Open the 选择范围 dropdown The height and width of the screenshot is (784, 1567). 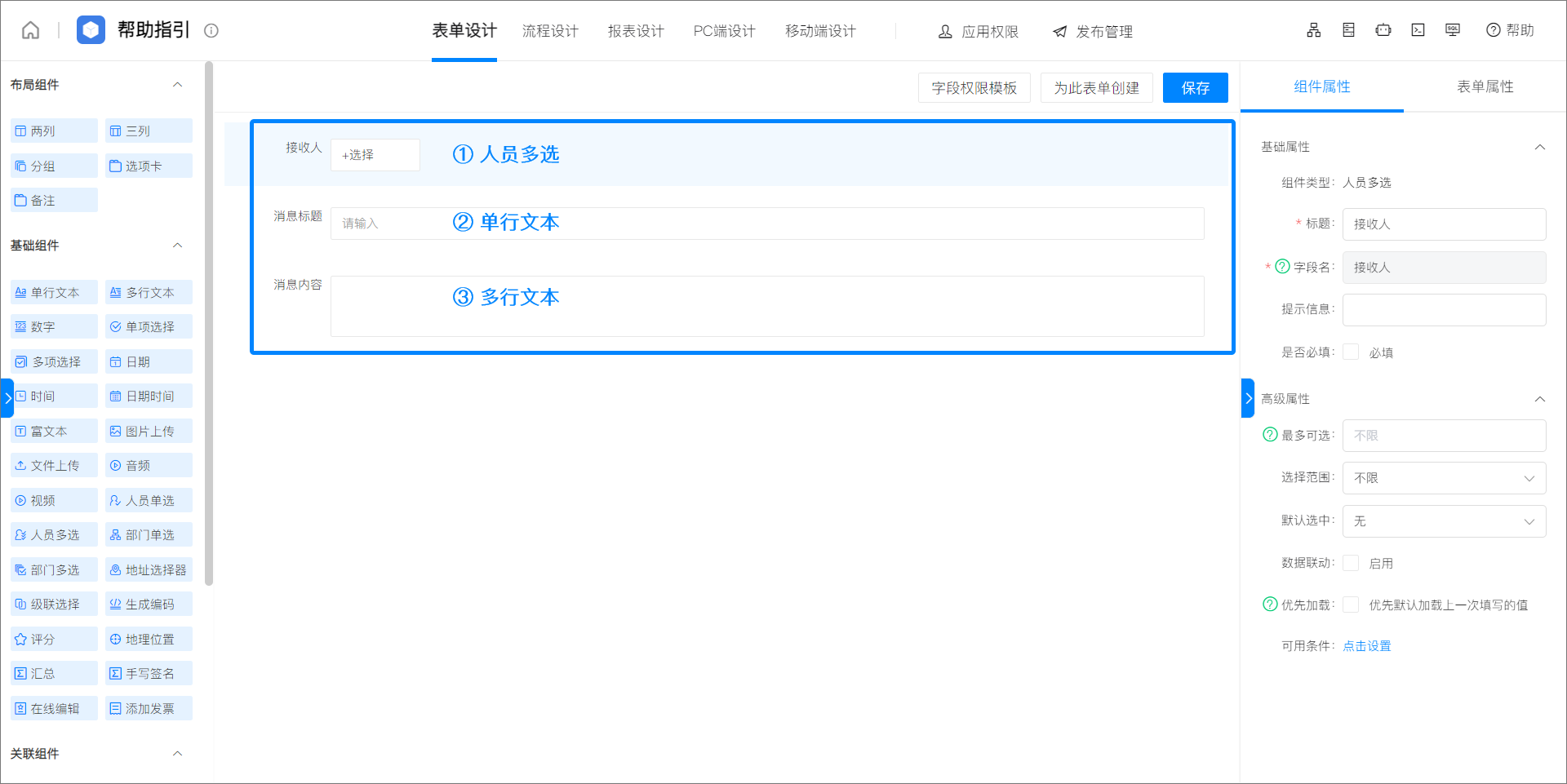[1444, 478]
